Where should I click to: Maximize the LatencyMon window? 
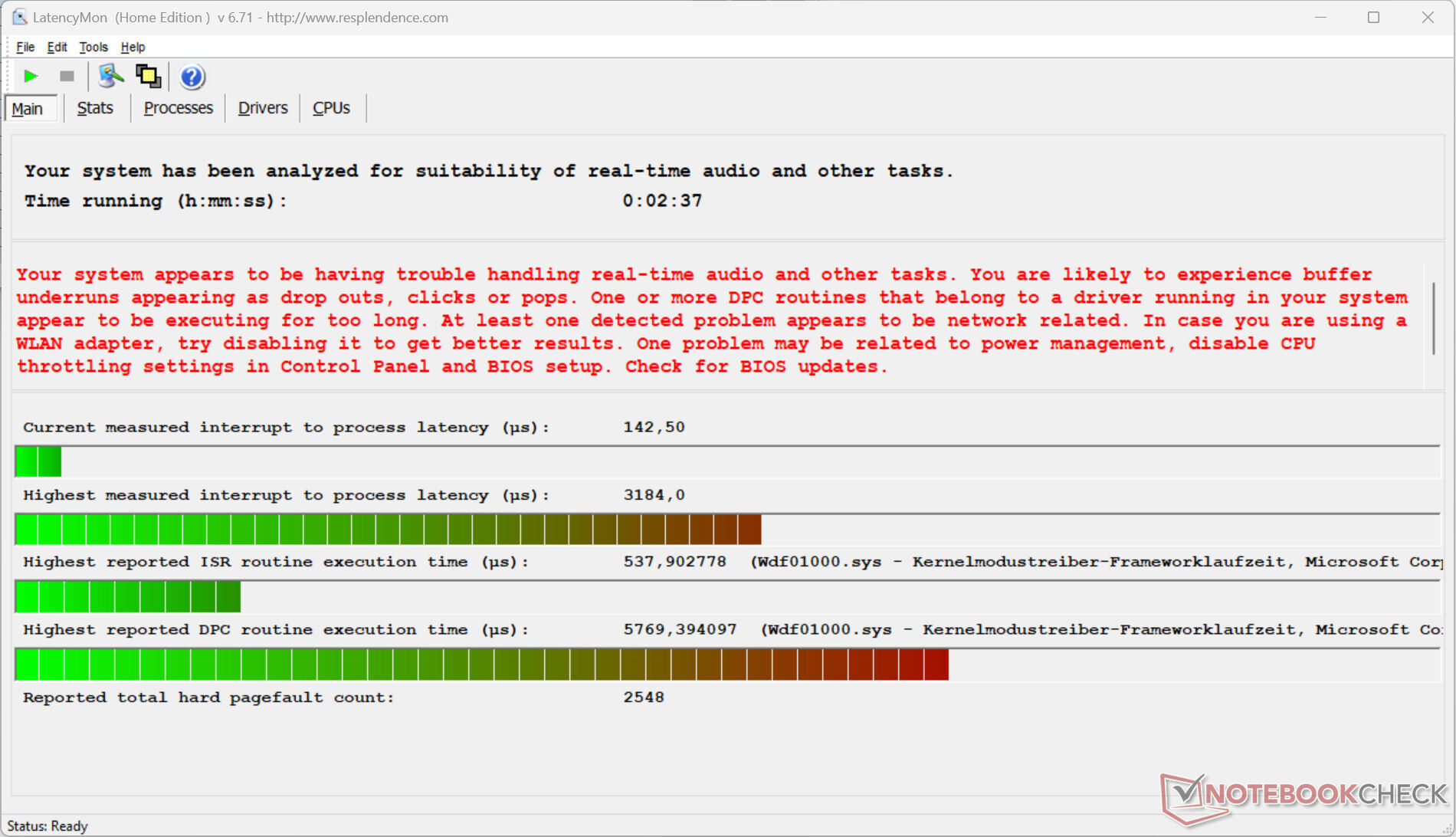(1373, 17)
